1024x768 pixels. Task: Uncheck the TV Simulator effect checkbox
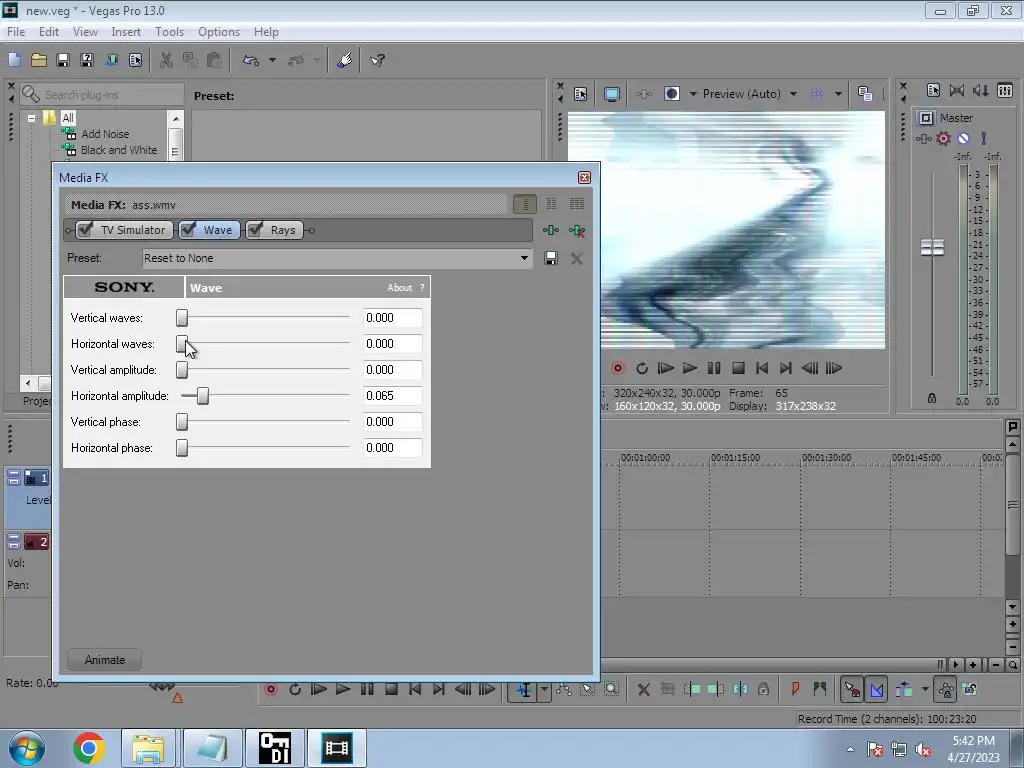tap(85, 229)
